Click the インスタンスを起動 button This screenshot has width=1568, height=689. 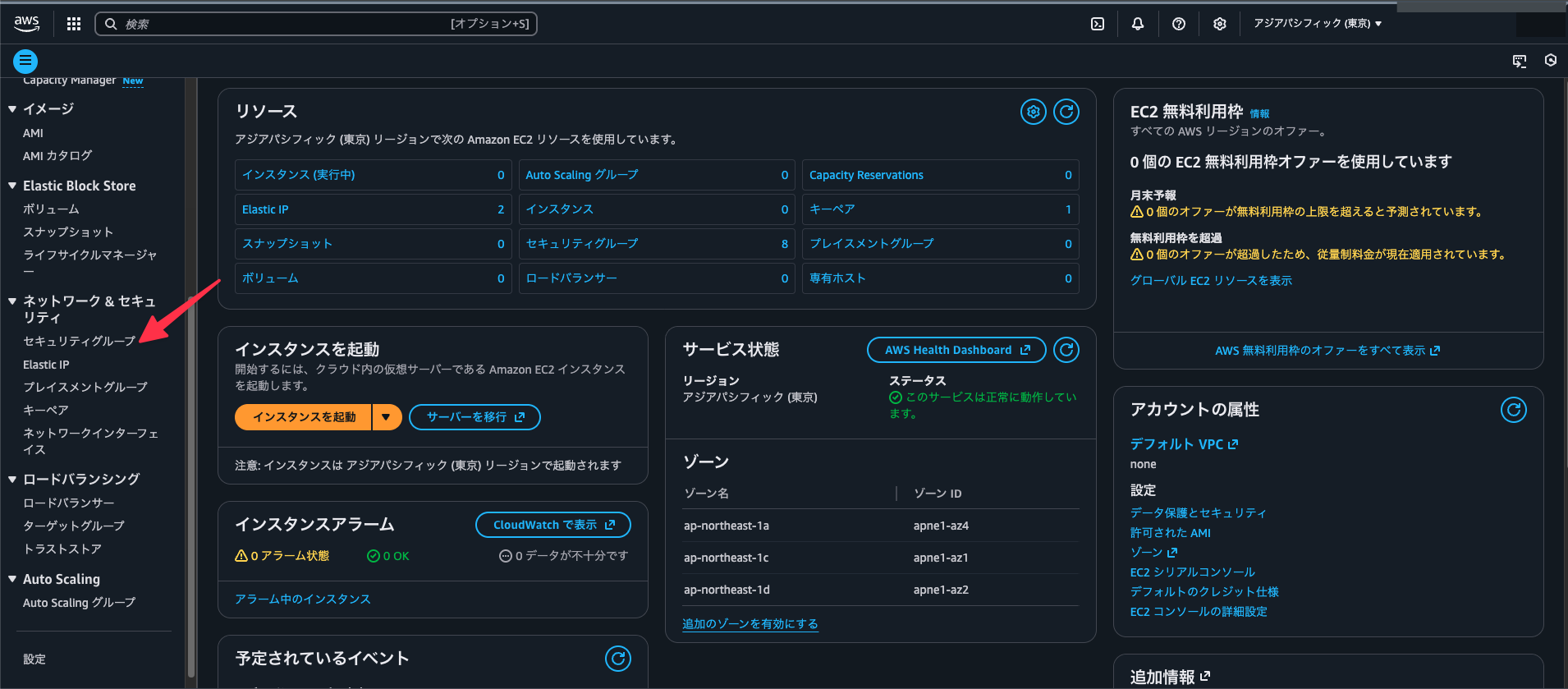304,417
